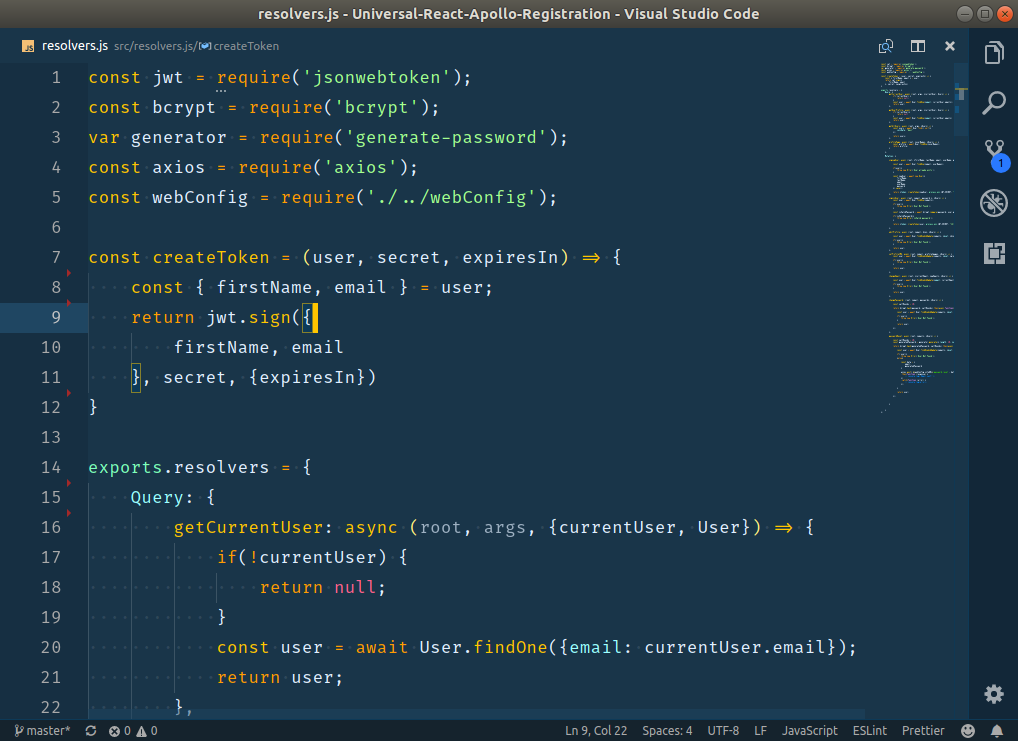Open the Extensions view in activity bar
1018x741 pixels.
tap(993, 253)
